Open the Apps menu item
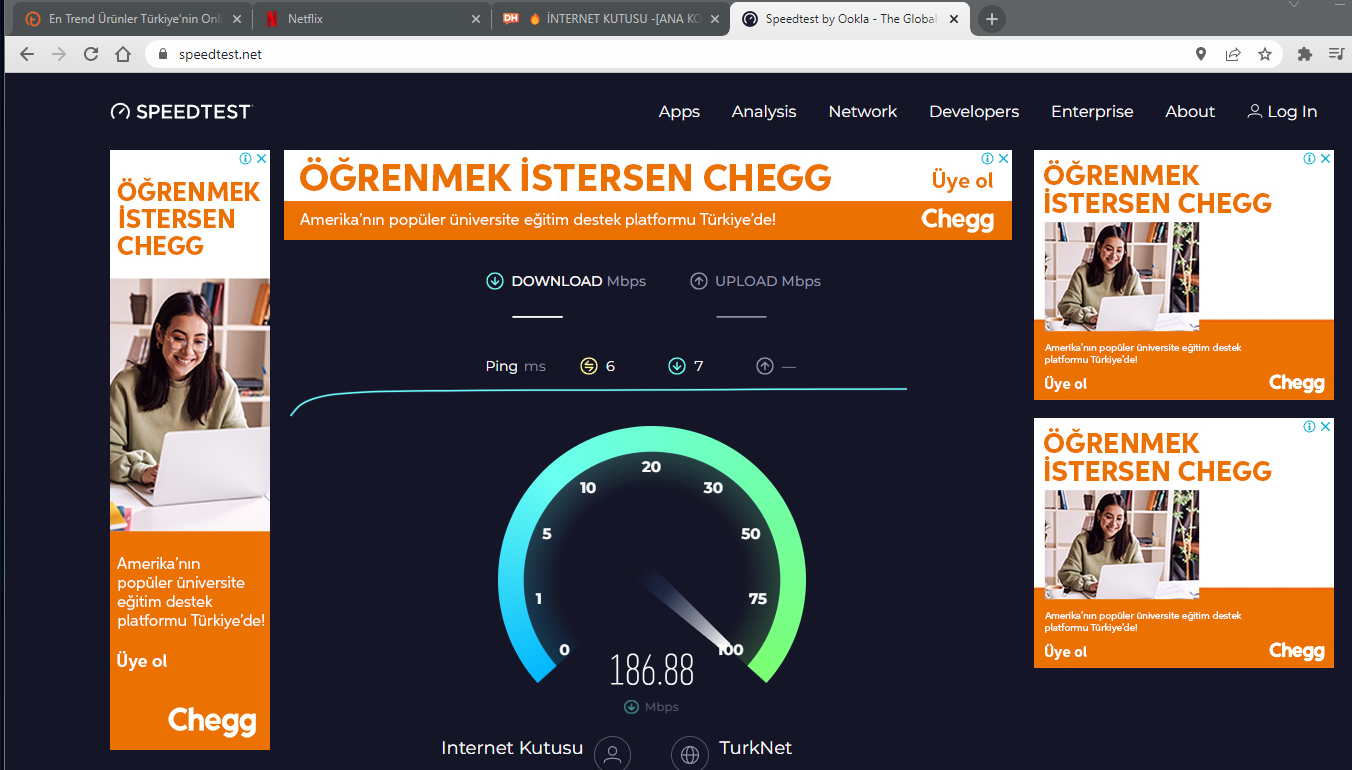The height and width of the screenshot is (770, 1352). coord(679,112)
